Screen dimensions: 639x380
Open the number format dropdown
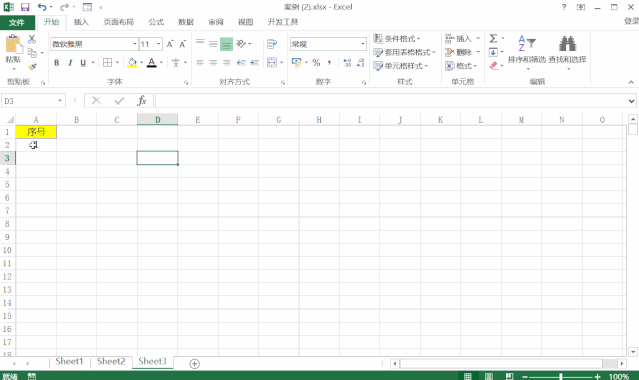(363, 44)
